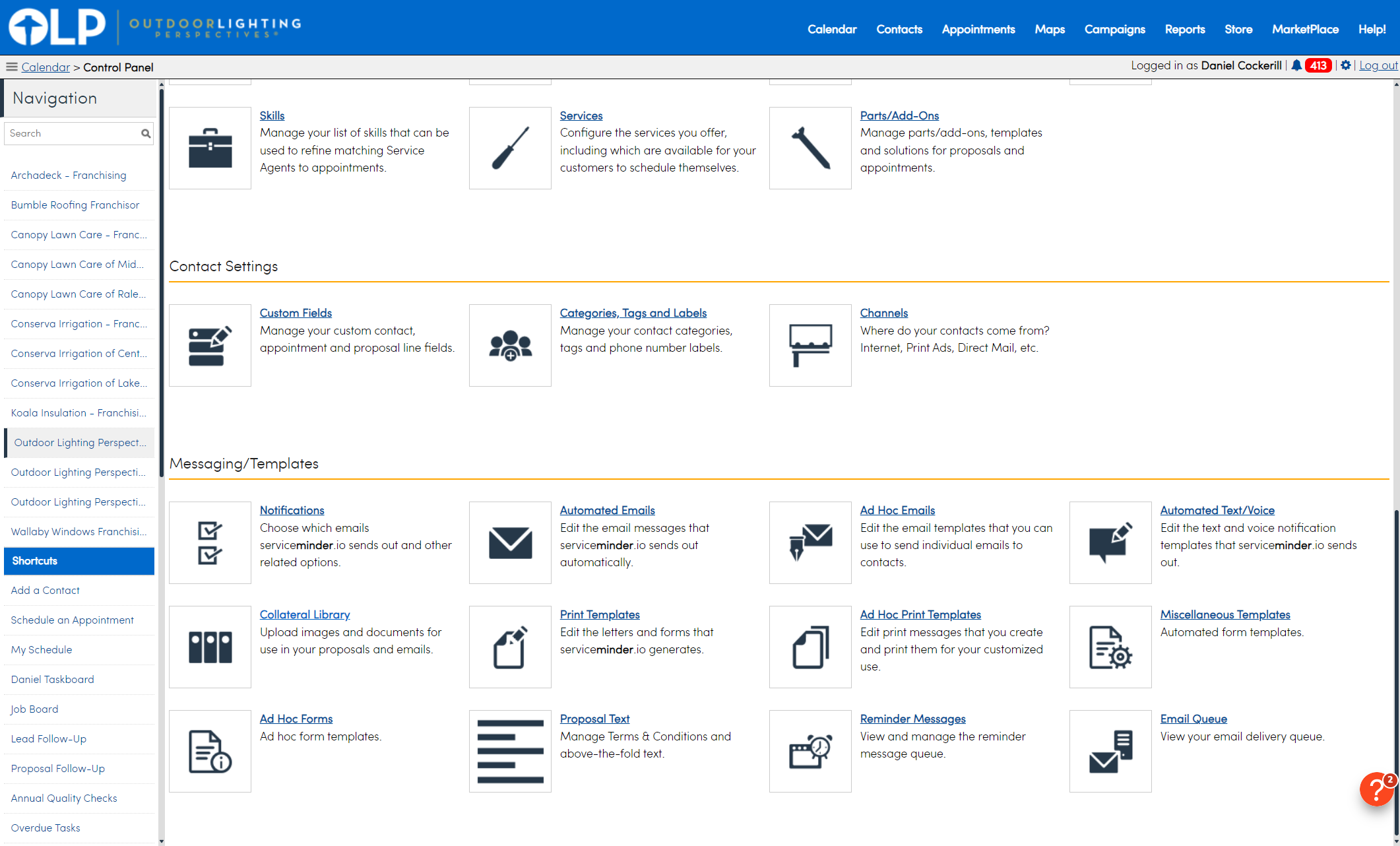Click the OLP Outdoor Lighting Perspectives logo
Viewport: 1400px width, 846px height.
click(154, 26)
